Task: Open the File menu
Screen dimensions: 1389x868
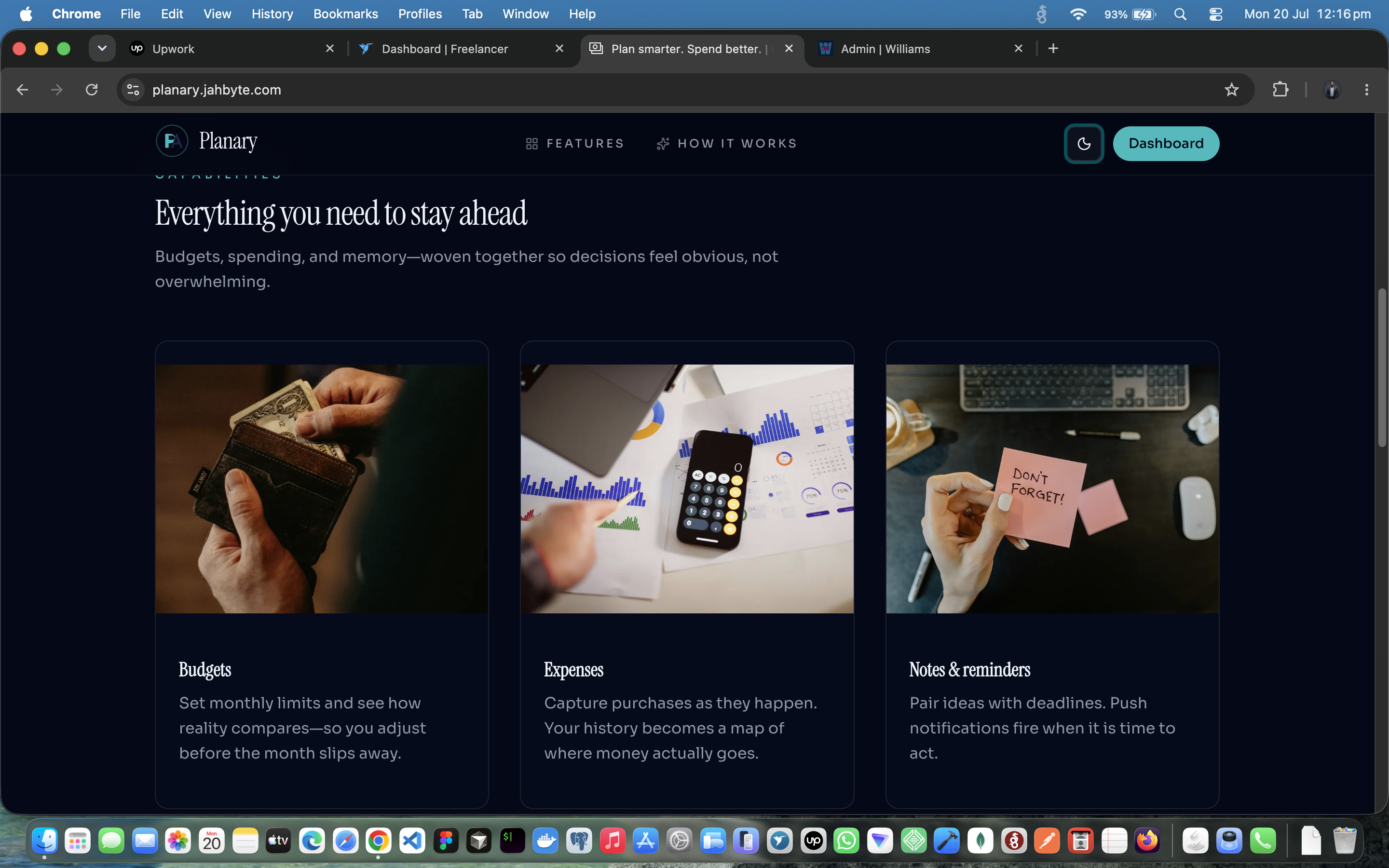Action: pyautogui.click(x=130, y=14)
